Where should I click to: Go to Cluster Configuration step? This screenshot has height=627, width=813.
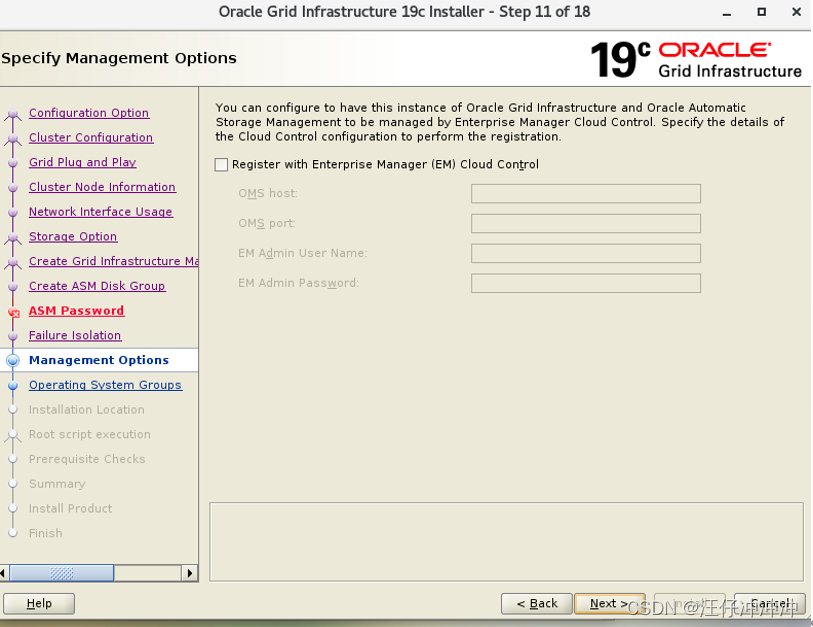click(91, 137)
